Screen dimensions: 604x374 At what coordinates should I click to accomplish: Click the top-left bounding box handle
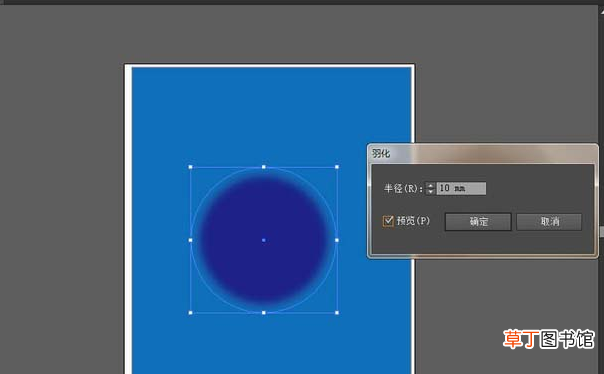[191, 167]
